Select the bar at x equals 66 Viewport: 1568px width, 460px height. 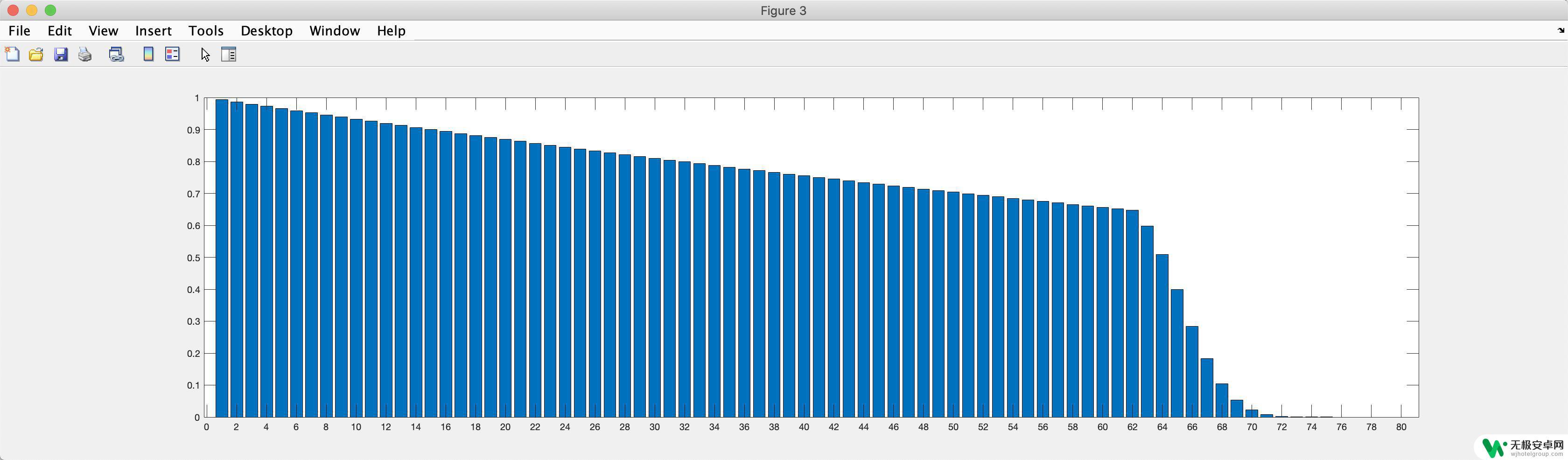[1192, 372]
